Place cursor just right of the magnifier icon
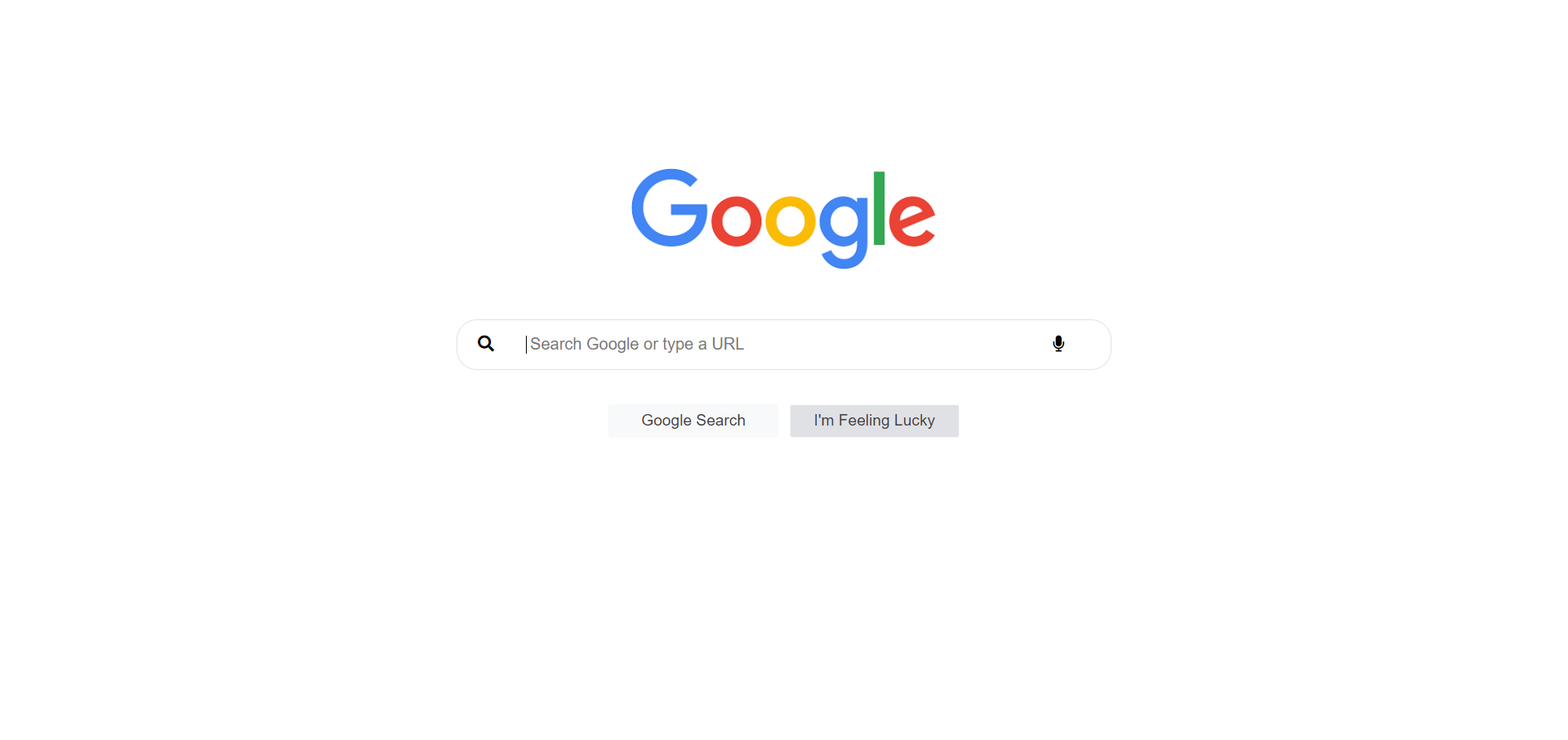The image size is (1568, 740). click(510, 344)
